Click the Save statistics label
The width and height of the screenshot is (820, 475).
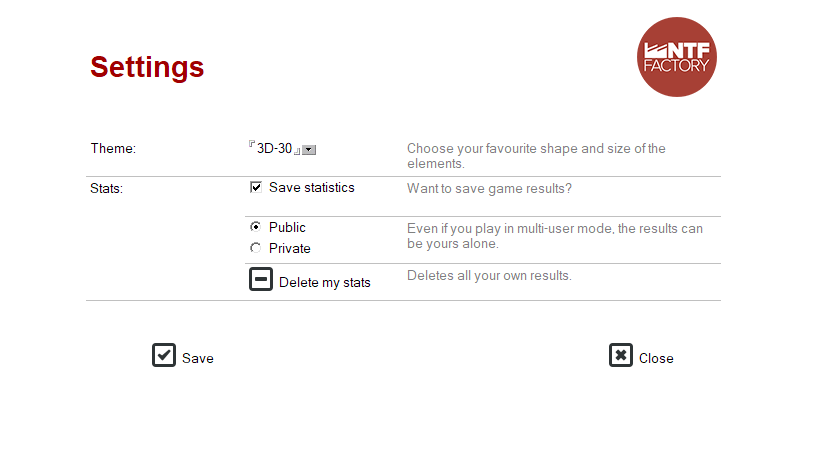pyautogui.click(x=312, y=187)
